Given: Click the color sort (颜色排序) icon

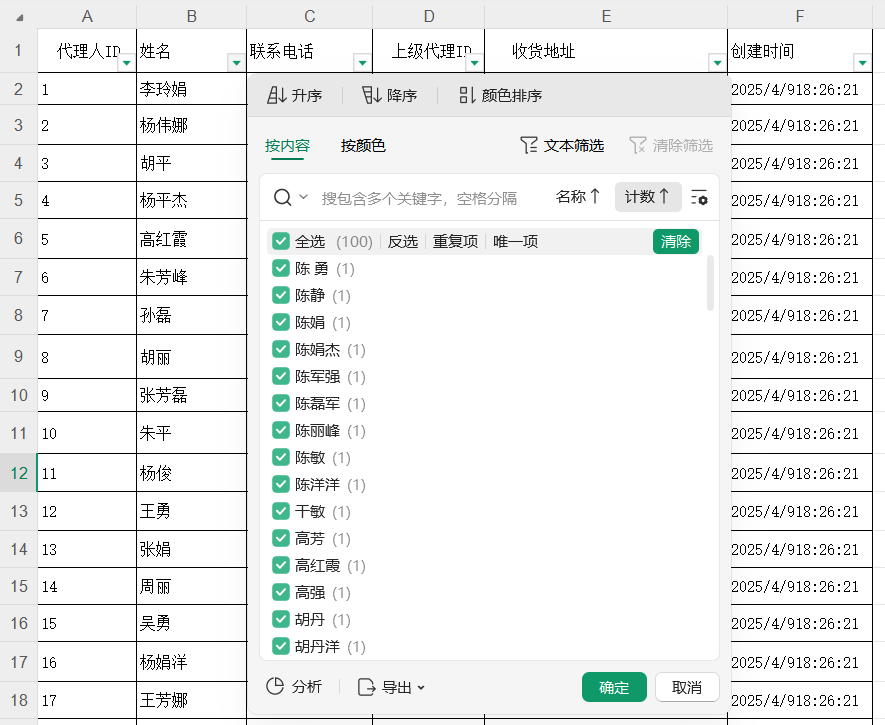Looking at the screenshot, I should point(467,96).
